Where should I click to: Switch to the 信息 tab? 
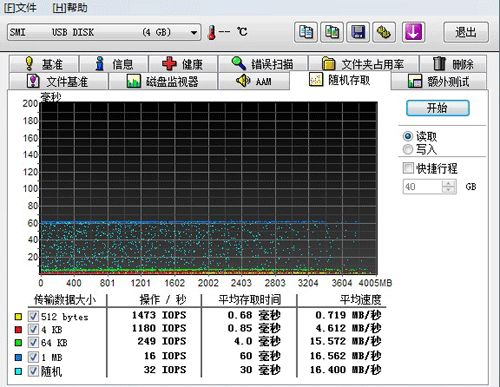114,64
